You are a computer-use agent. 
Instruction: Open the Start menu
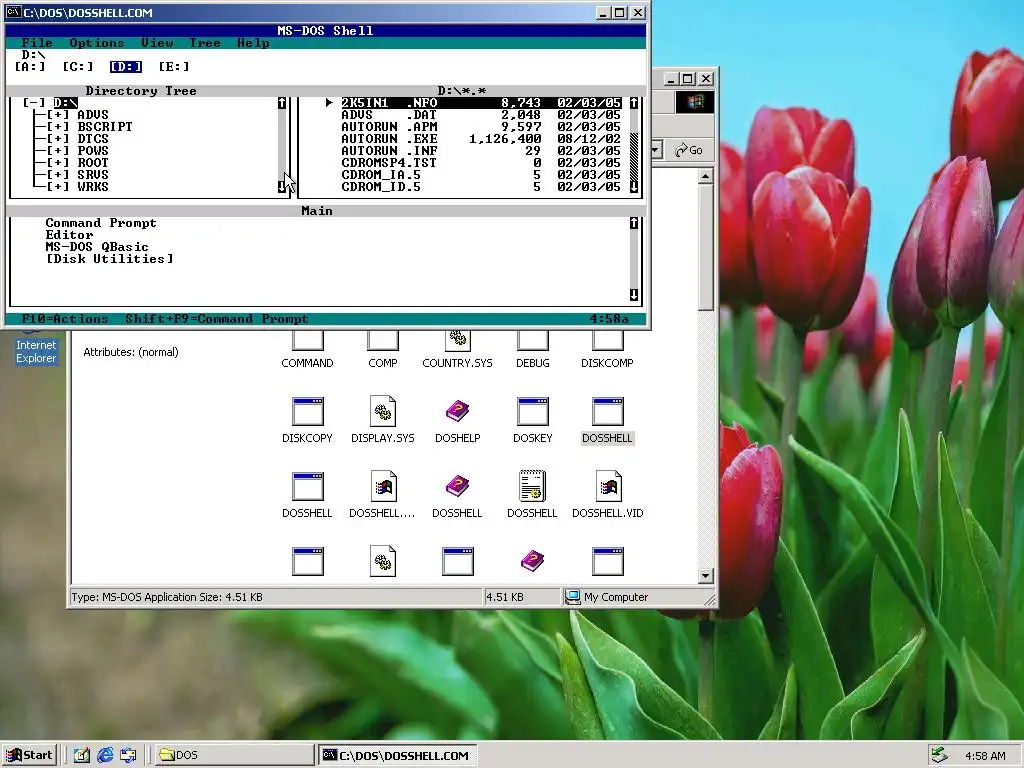point(29,756)
